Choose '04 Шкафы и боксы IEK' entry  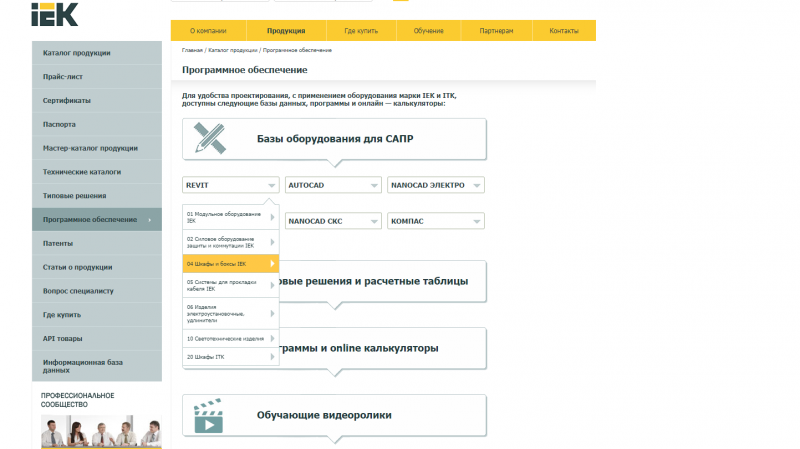coord(231,264)
